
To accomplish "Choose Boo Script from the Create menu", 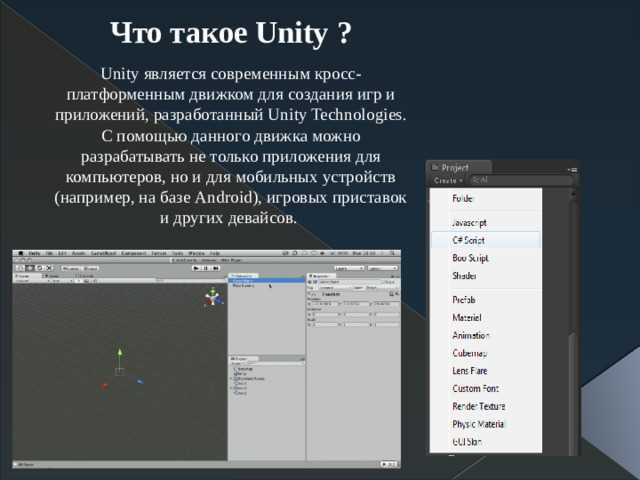I will [x=486, y=258].
